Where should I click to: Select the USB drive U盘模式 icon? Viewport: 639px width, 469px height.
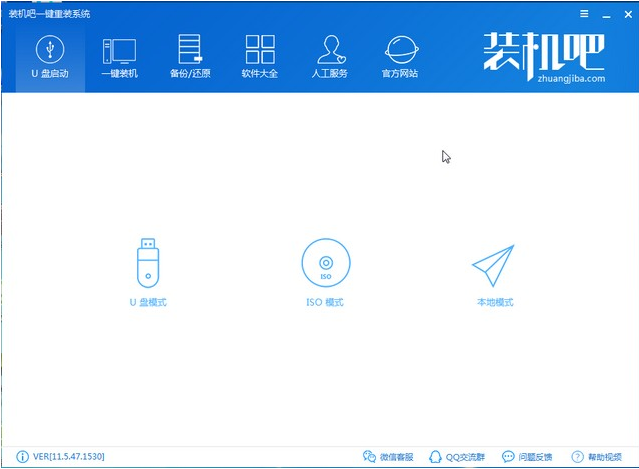tap(148, 261)
